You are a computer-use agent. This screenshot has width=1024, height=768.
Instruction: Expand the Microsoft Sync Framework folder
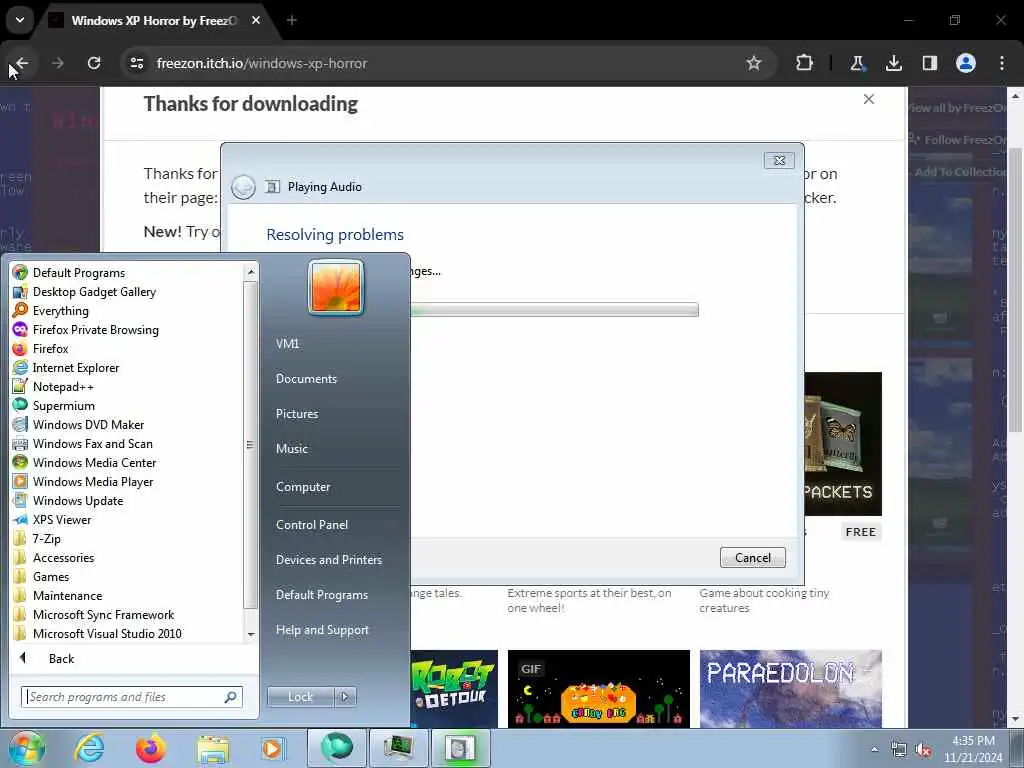[x=103, y=614]
